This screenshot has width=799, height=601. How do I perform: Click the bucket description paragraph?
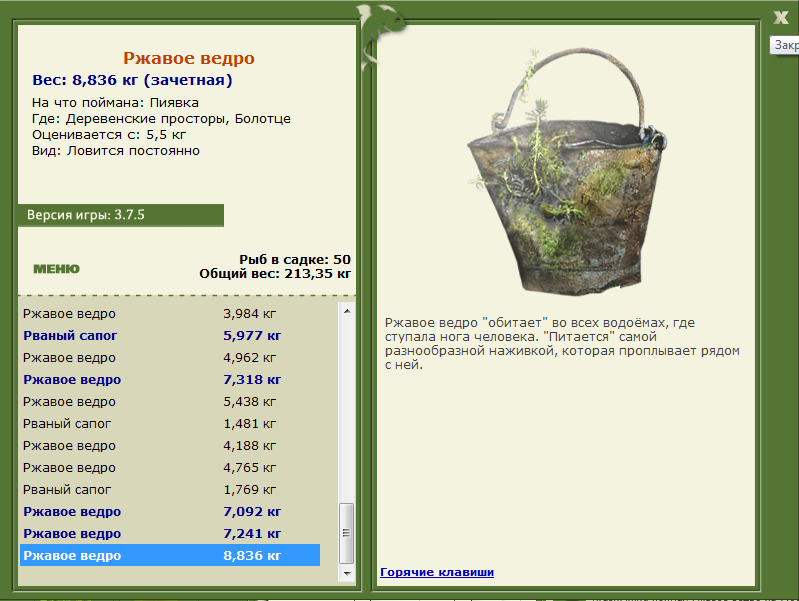coord(562,344)
